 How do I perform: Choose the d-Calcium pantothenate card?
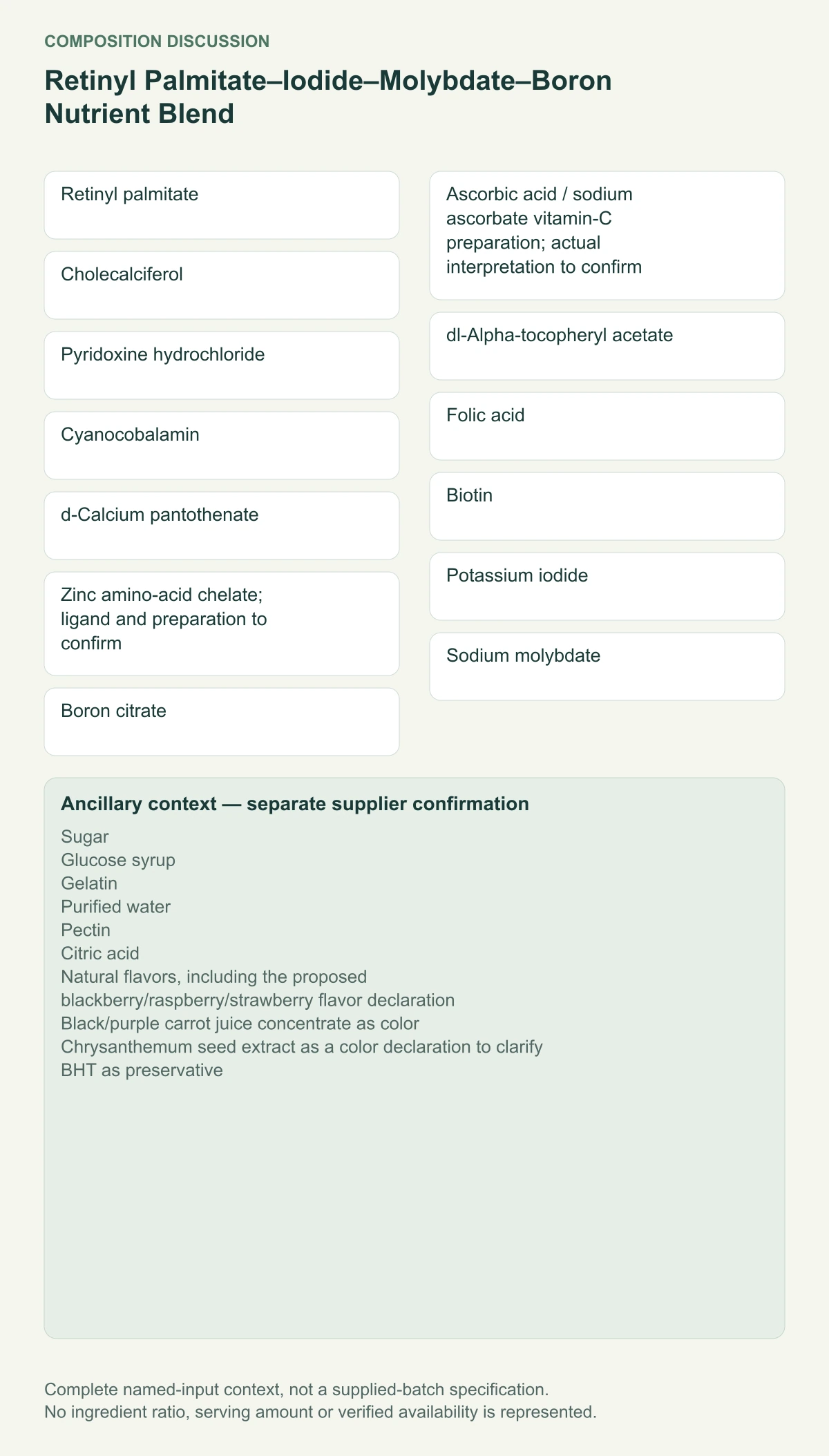222,526
